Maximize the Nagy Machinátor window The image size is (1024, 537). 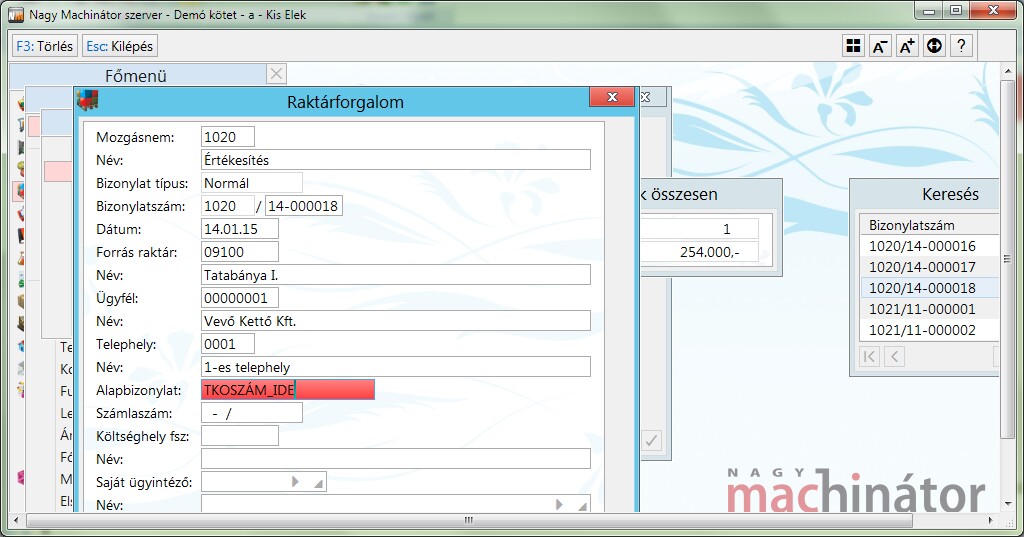955,11
